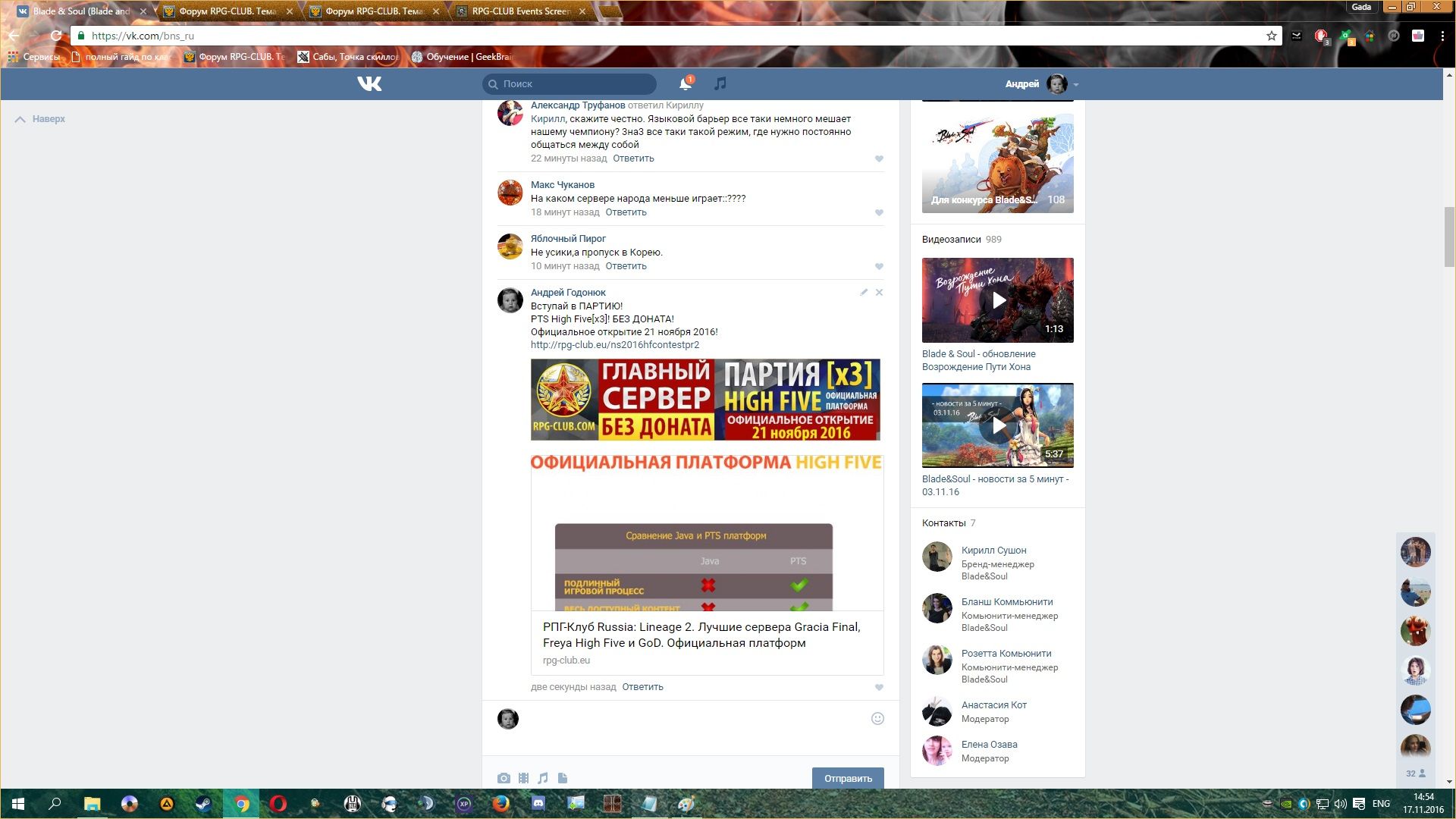
Task: Open the music note icon in header
Action: tap(720, 83)
